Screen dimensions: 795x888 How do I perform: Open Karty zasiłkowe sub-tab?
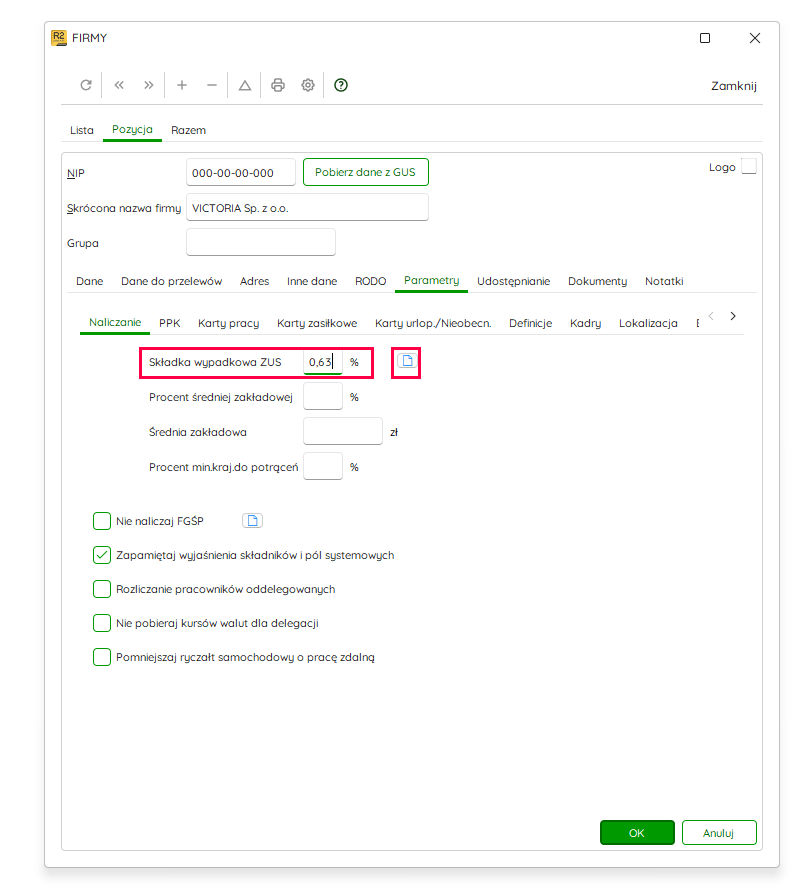(x=317, y=323)
